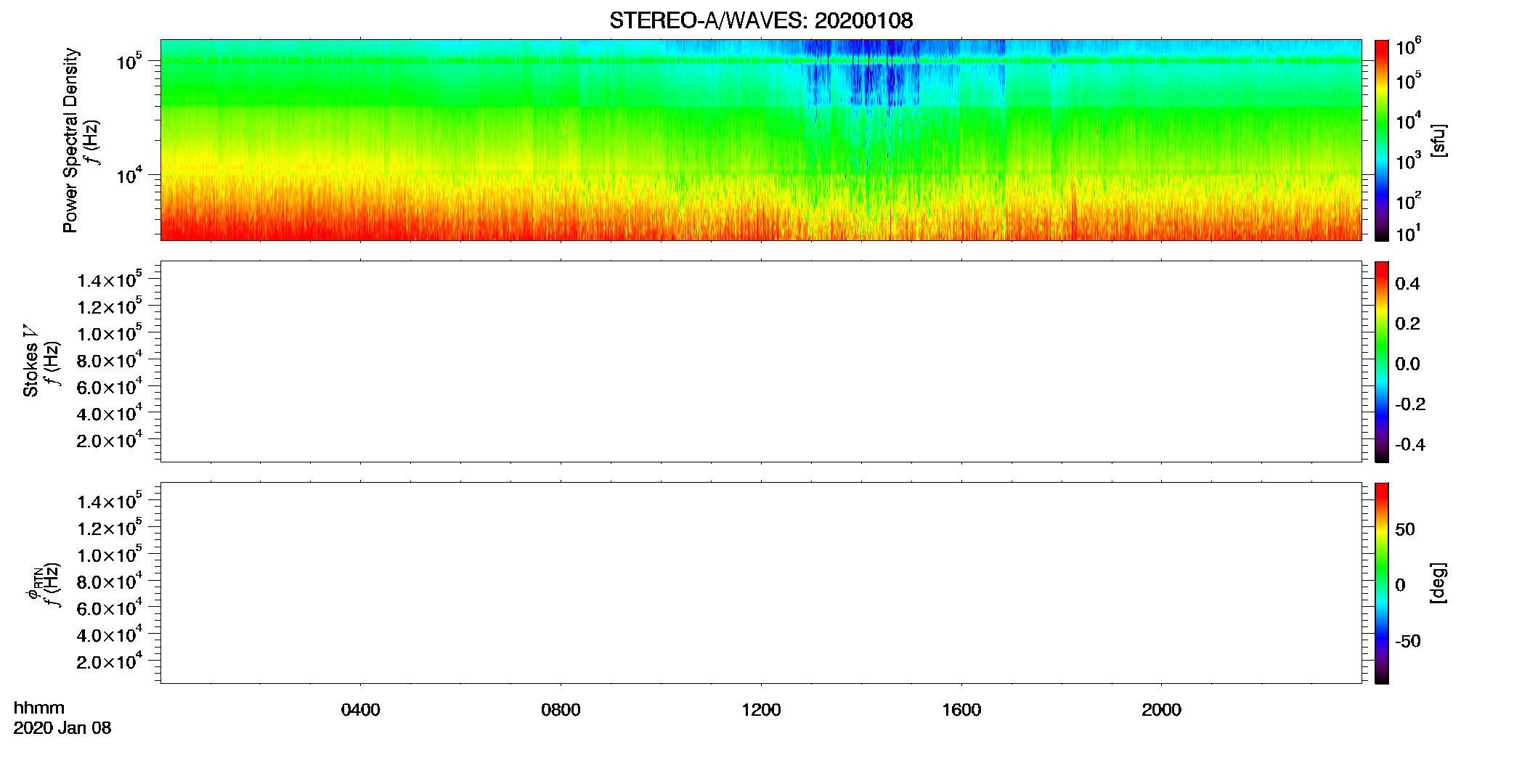The height and width of the screenshot is (784, 1522).
Task: Click the 6.0×10^4 tick in Stokes panel
Action: tap(110, 385)
